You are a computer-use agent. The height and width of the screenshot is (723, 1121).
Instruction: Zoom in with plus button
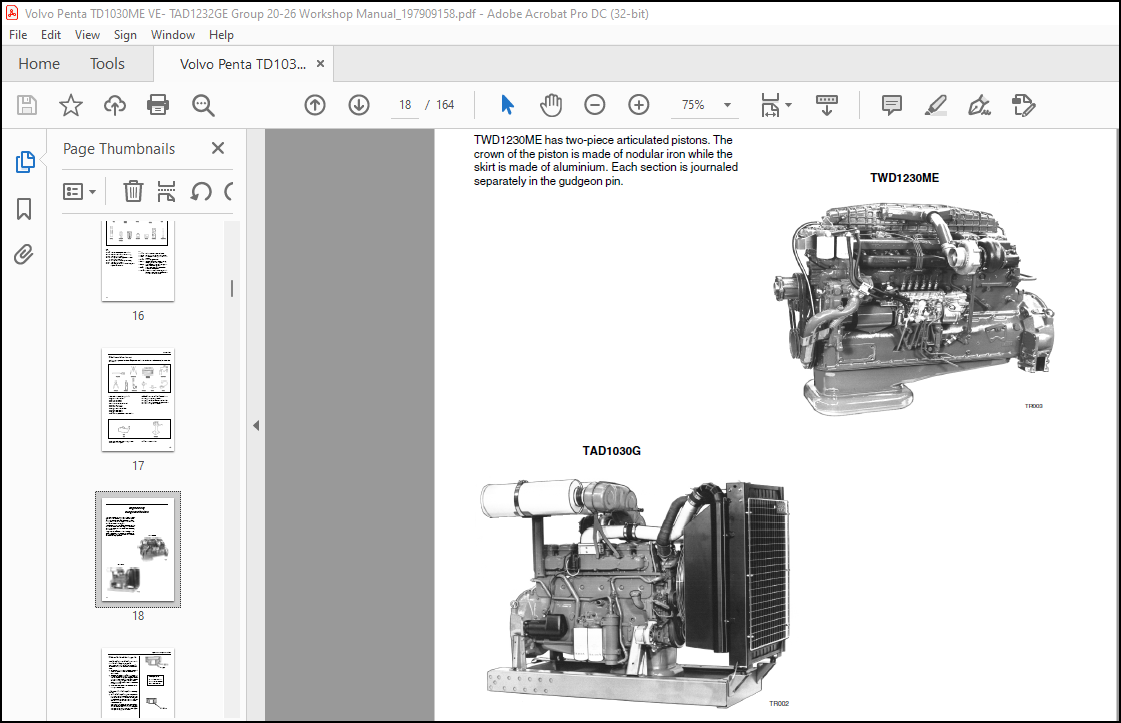(x=638, y=105)
